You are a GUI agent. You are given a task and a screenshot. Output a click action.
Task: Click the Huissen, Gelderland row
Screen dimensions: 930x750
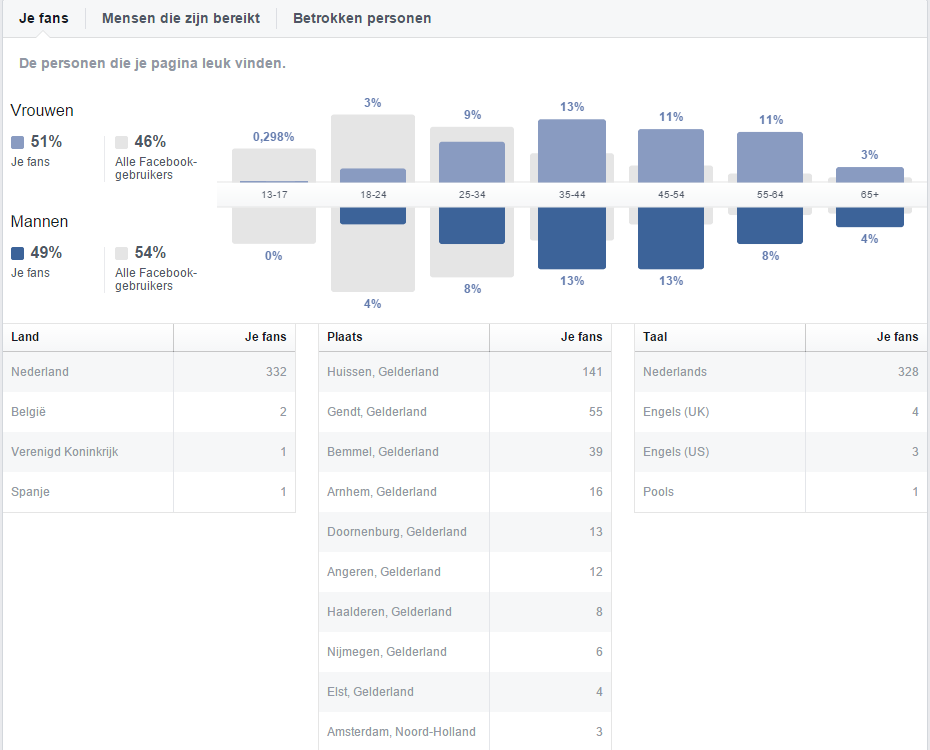[x=465, y=372]
